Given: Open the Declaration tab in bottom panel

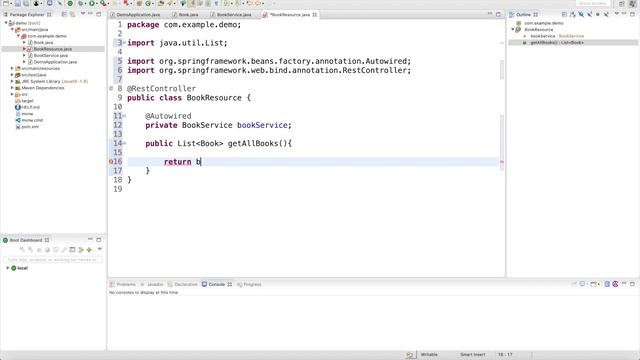Looking at the screenshot, I should (x=186, y=284).
